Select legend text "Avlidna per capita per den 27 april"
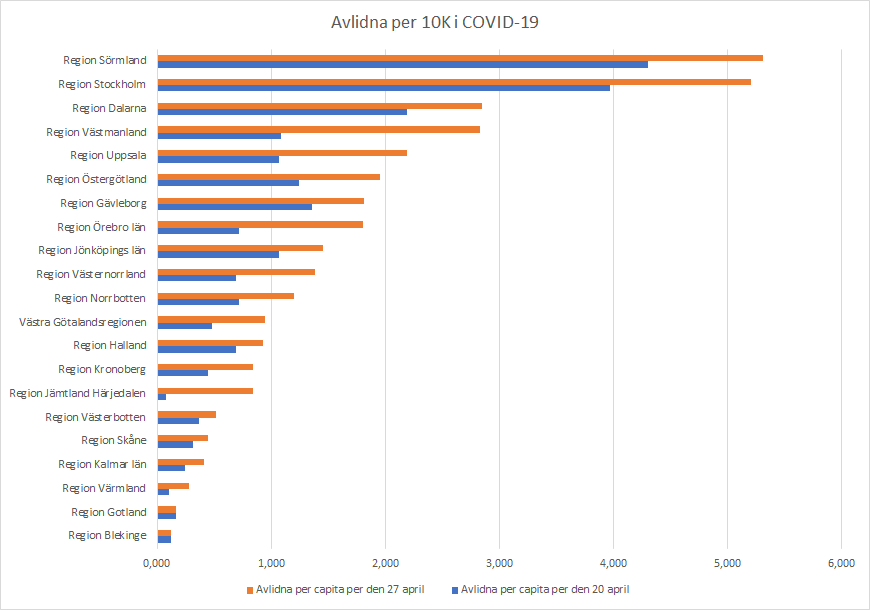Image resolution: width=870 pixels, height=610 pixels. (340, 589)
